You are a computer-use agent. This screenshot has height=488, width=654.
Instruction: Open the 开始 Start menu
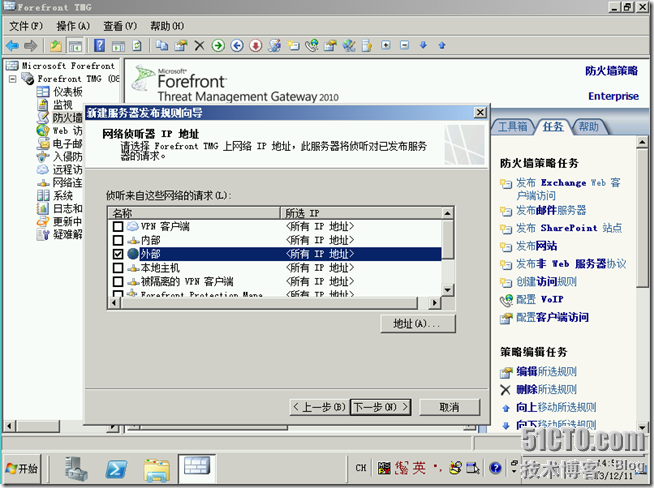pyautogui.click(x=22, y=468)
